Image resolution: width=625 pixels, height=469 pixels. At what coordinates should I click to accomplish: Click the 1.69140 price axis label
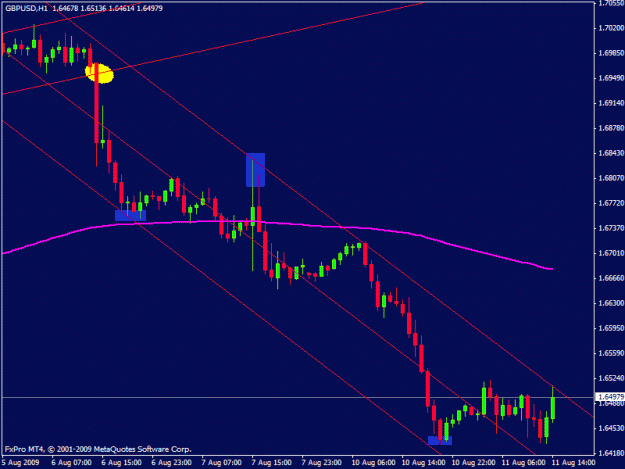click(611, 103)
